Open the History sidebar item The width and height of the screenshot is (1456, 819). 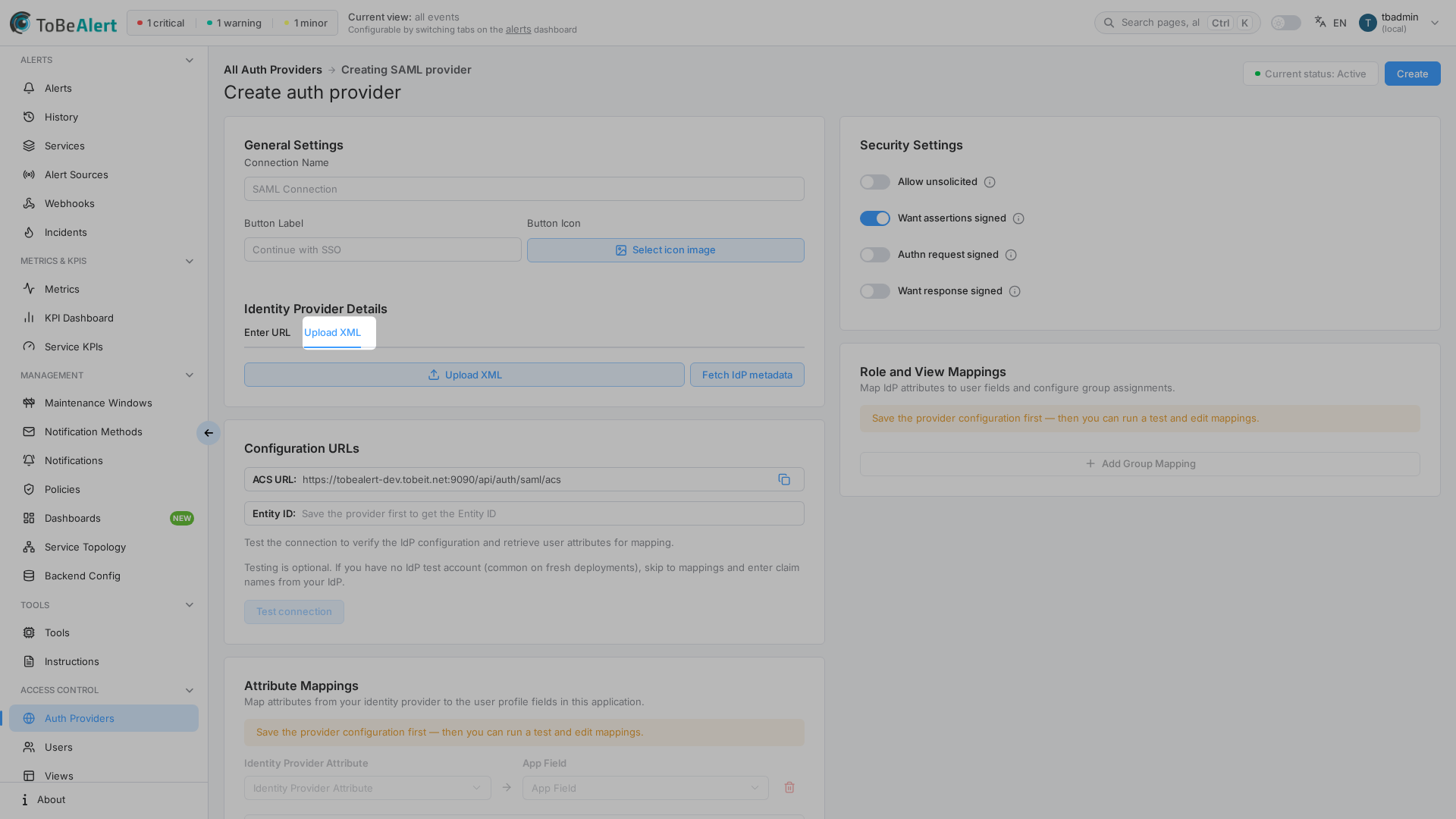104,117
